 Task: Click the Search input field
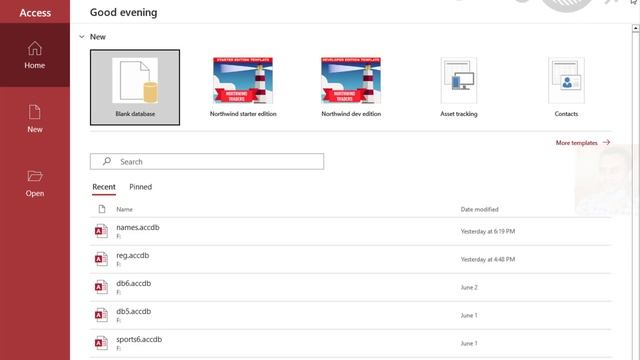[207, 162]
